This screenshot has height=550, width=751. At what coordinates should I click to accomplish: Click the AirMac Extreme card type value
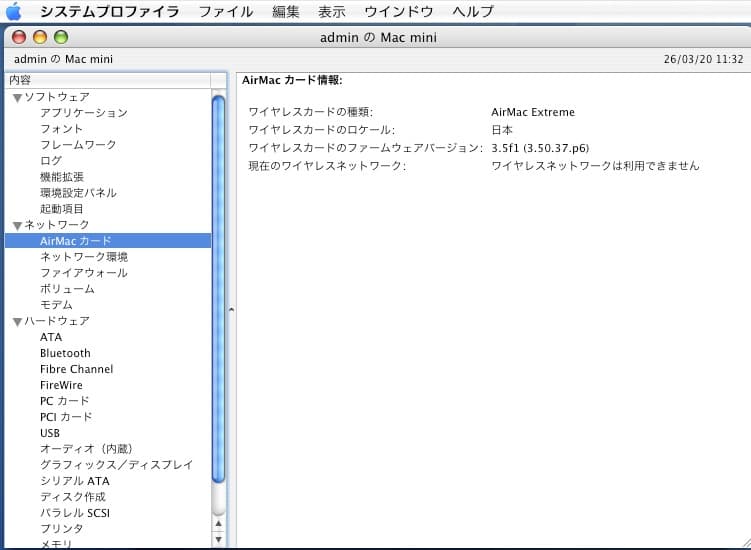coord(533,112)
